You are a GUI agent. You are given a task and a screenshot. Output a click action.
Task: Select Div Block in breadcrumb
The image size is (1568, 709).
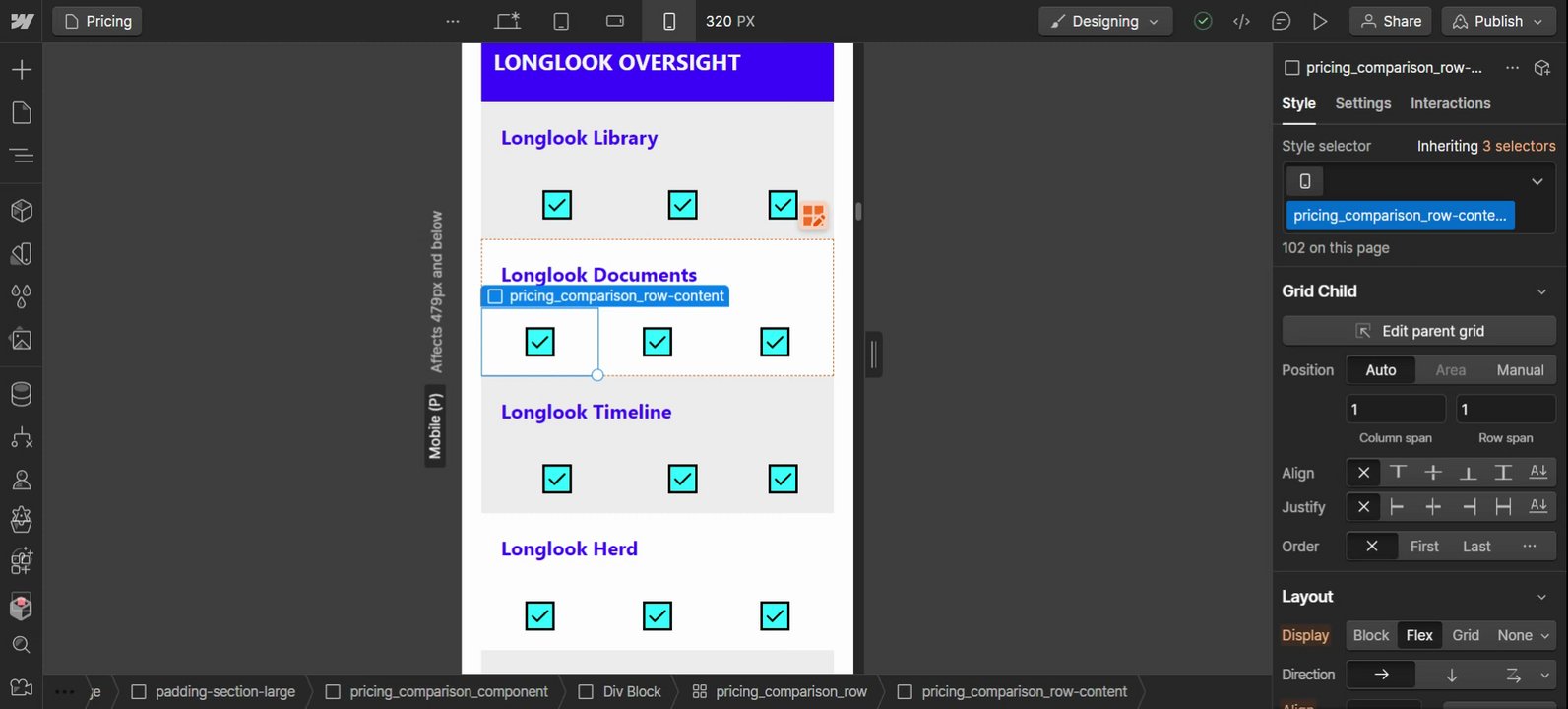click(x=619, y=691)
